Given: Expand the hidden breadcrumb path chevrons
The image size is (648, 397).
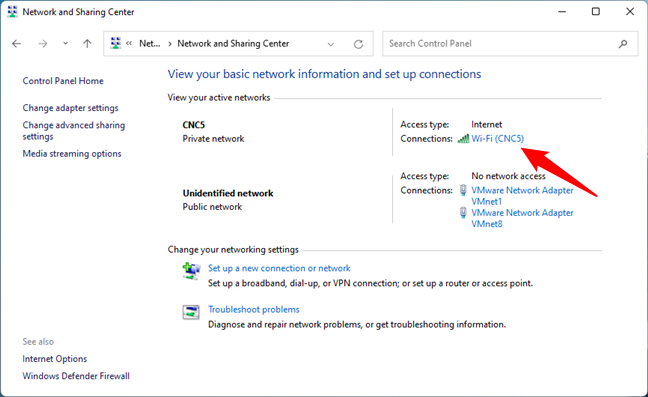Looking at the screenshot, I should [x=129, y=43].
